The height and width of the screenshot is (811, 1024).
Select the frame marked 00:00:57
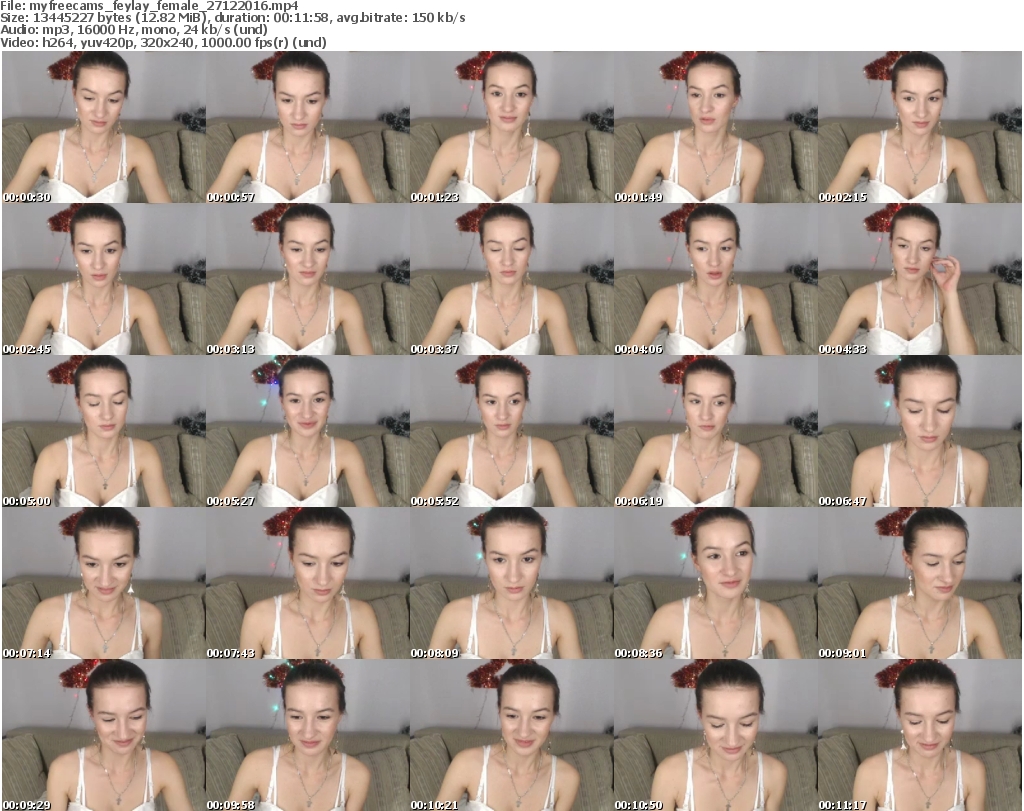click(307, 128)
